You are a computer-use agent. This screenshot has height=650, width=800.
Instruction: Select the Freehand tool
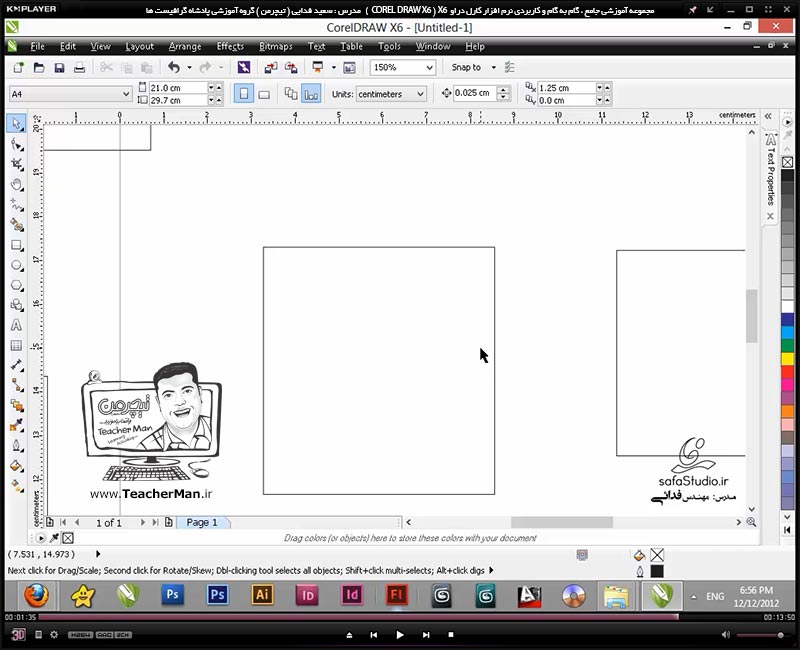(16, 205)
